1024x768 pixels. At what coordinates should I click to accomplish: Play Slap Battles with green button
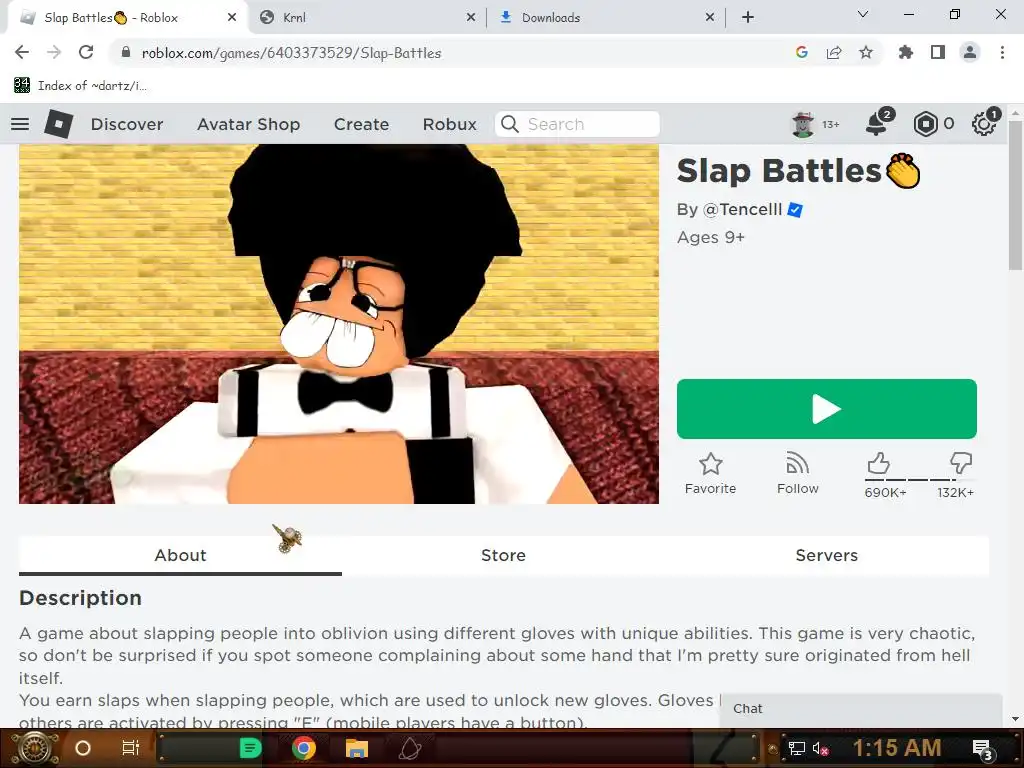click(x=826, y=409)
